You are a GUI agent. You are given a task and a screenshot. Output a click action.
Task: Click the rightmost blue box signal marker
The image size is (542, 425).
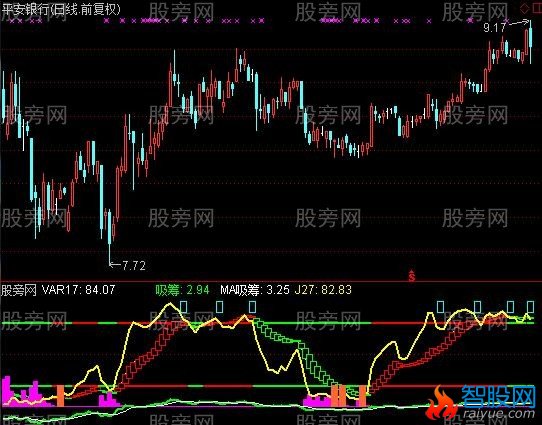pyautogui.click(x=530, y=306)
